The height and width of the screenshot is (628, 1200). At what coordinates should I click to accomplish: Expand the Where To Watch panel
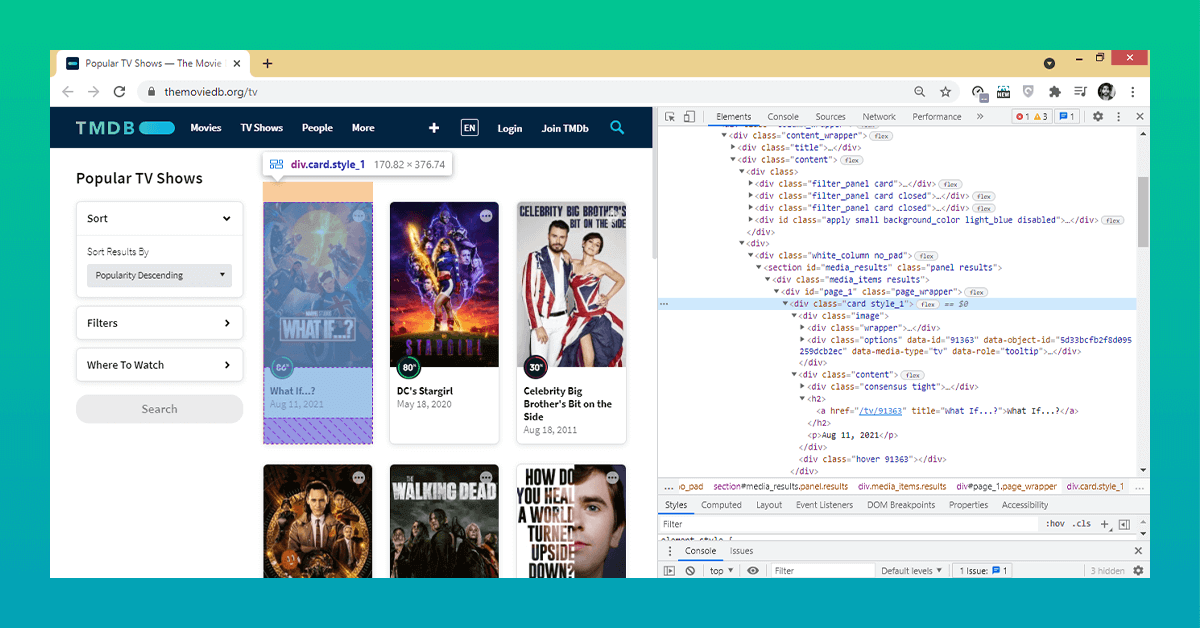(159, 365)
